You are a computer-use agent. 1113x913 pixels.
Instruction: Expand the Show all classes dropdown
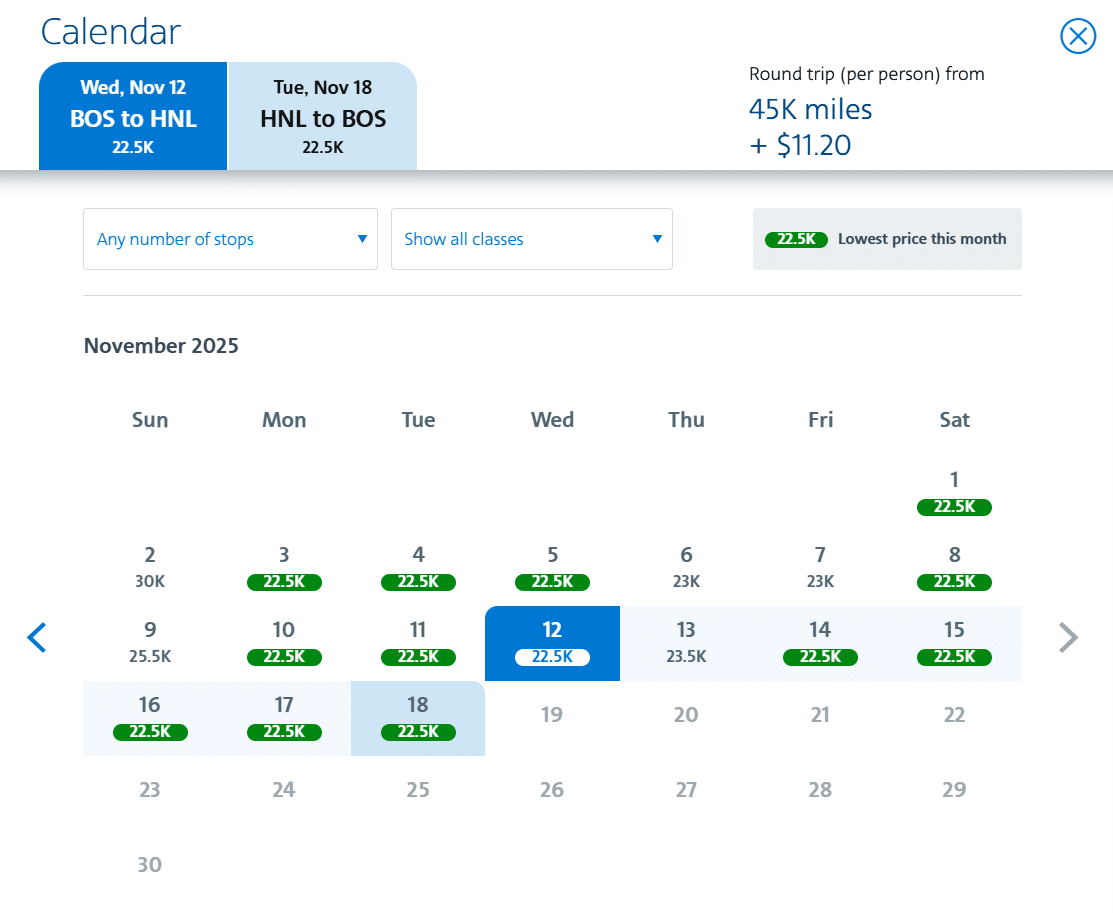click(531, 239)
